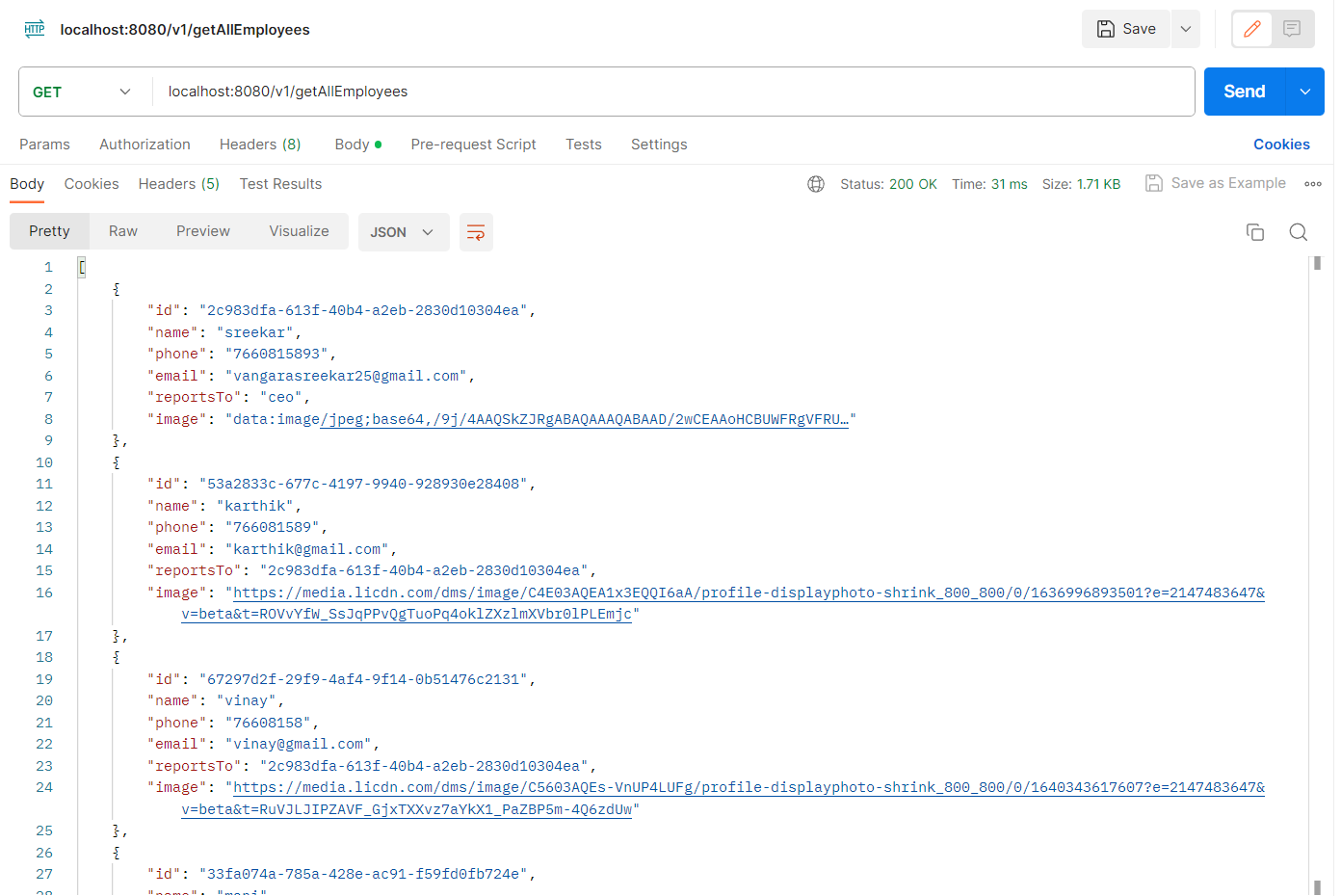Open the comments icon
Viewport: 1341px width, 896px height.
coord(1293,29)
